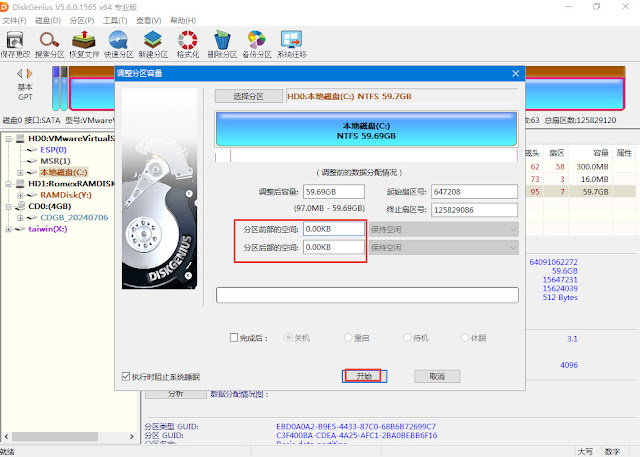The width and height of the screenshot is (640, 457).
Task: Open the dropdown beside 分区前部的空间
Action: 444,229
